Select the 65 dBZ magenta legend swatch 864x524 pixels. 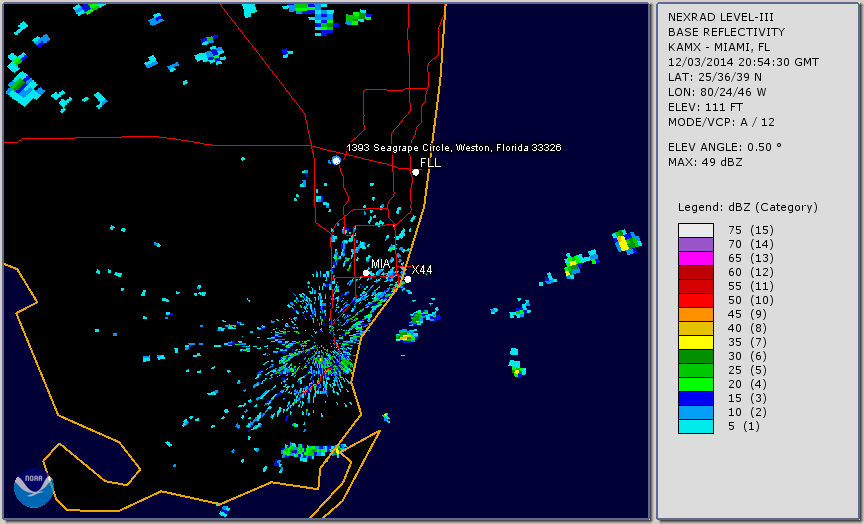coord(696,258)
